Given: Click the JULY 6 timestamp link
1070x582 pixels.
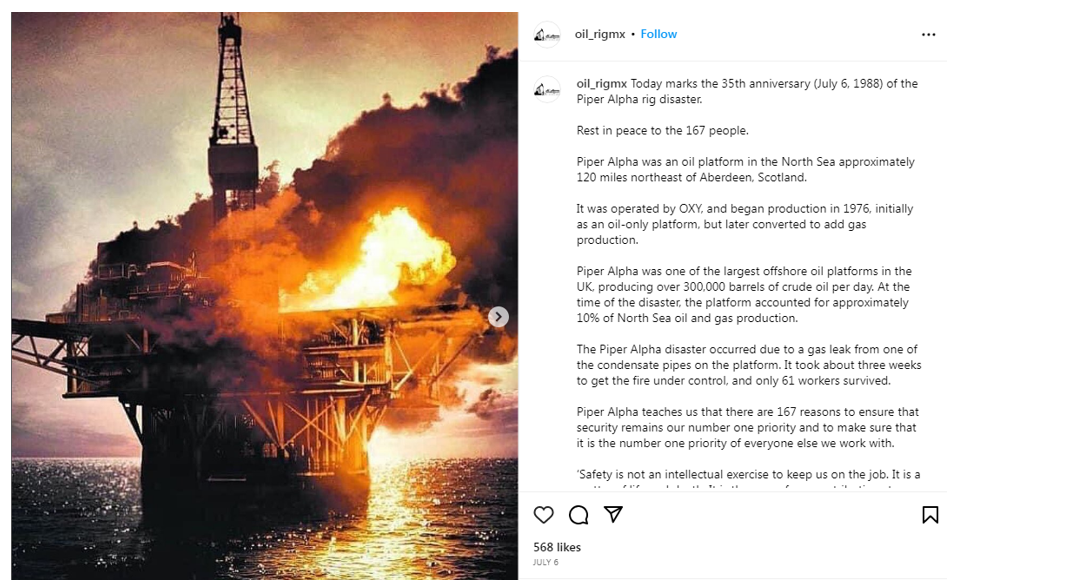Looking at the screenshot, I should 545,563.
